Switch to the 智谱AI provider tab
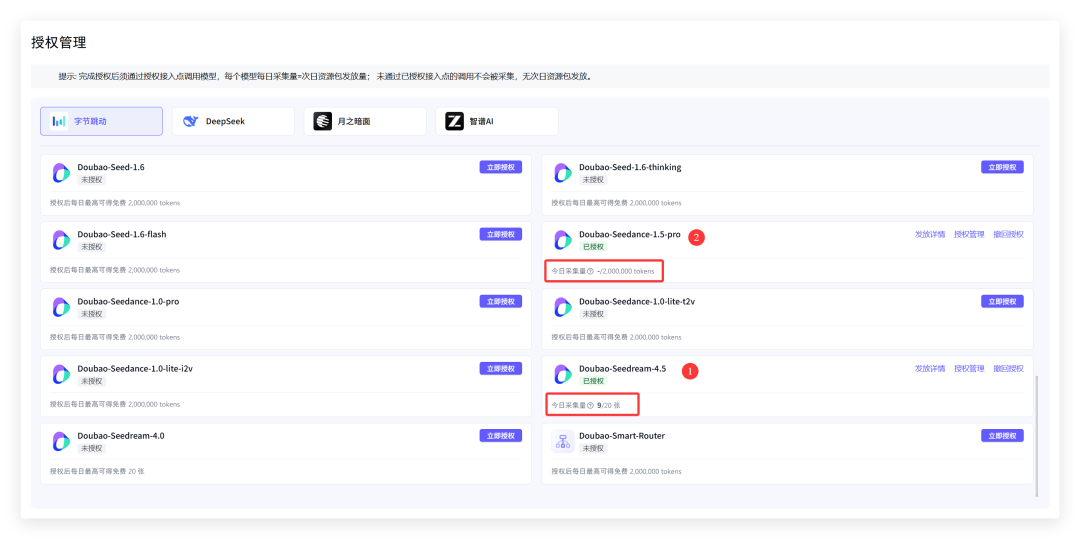Image resolution: width=1080 pixels, height=539 pixels. tap(497, 121)
